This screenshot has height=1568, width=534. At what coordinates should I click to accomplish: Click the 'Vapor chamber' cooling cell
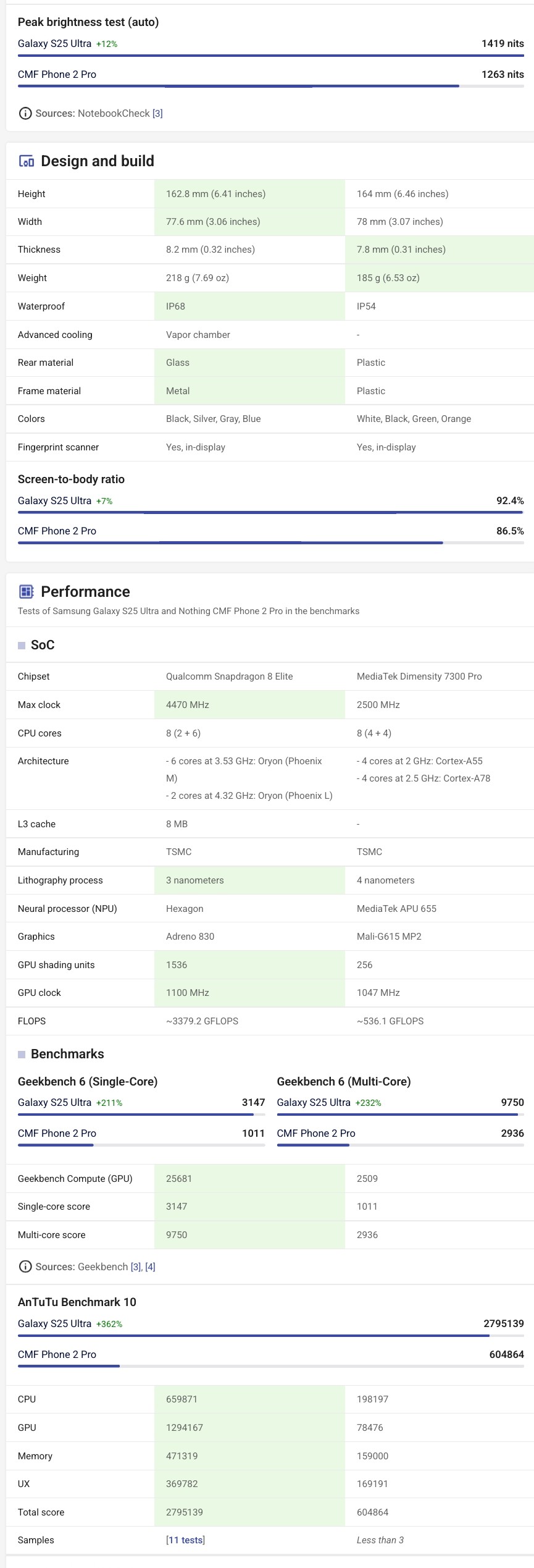(x=249, y=335)
